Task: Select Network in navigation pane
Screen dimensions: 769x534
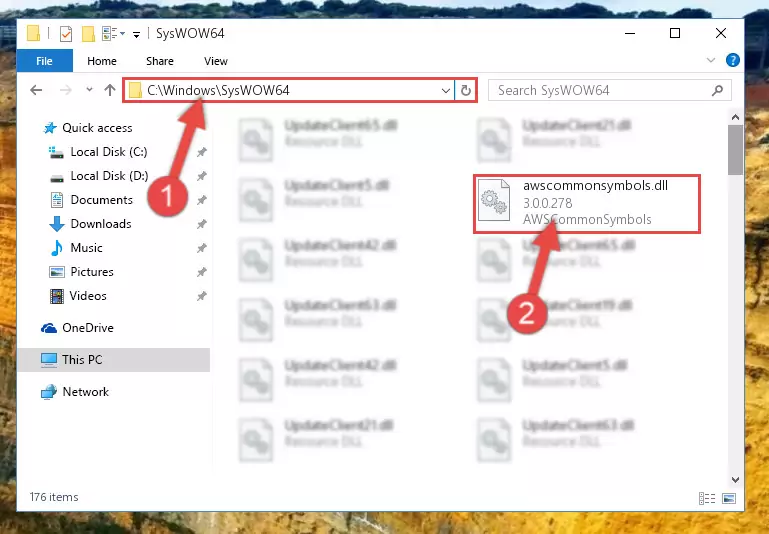Action: coord(85,392)
